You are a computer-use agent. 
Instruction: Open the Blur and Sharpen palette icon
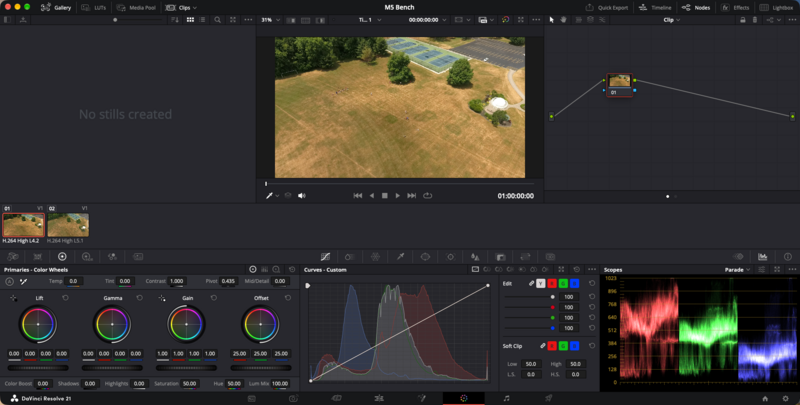point(475,257)
